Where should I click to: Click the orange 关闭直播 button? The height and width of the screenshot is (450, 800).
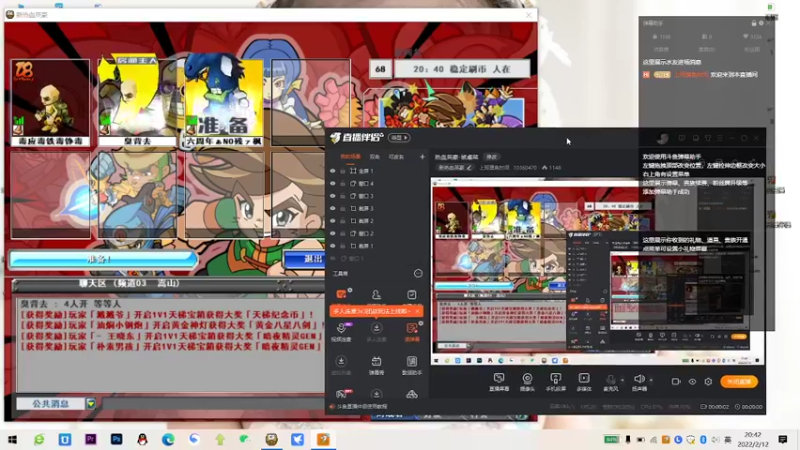pyautogui.click(x=739, y=381)
